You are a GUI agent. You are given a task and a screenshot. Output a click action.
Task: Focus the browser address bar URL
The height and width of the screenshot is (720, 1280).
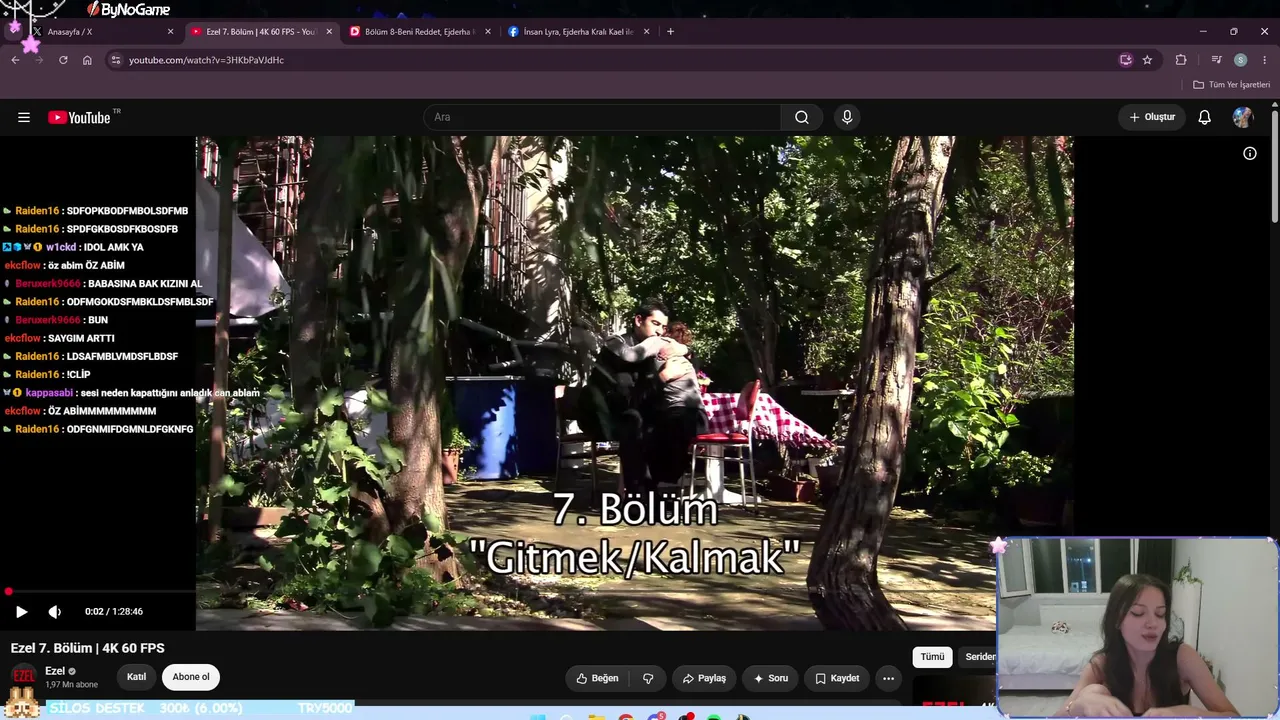point(207,60)
